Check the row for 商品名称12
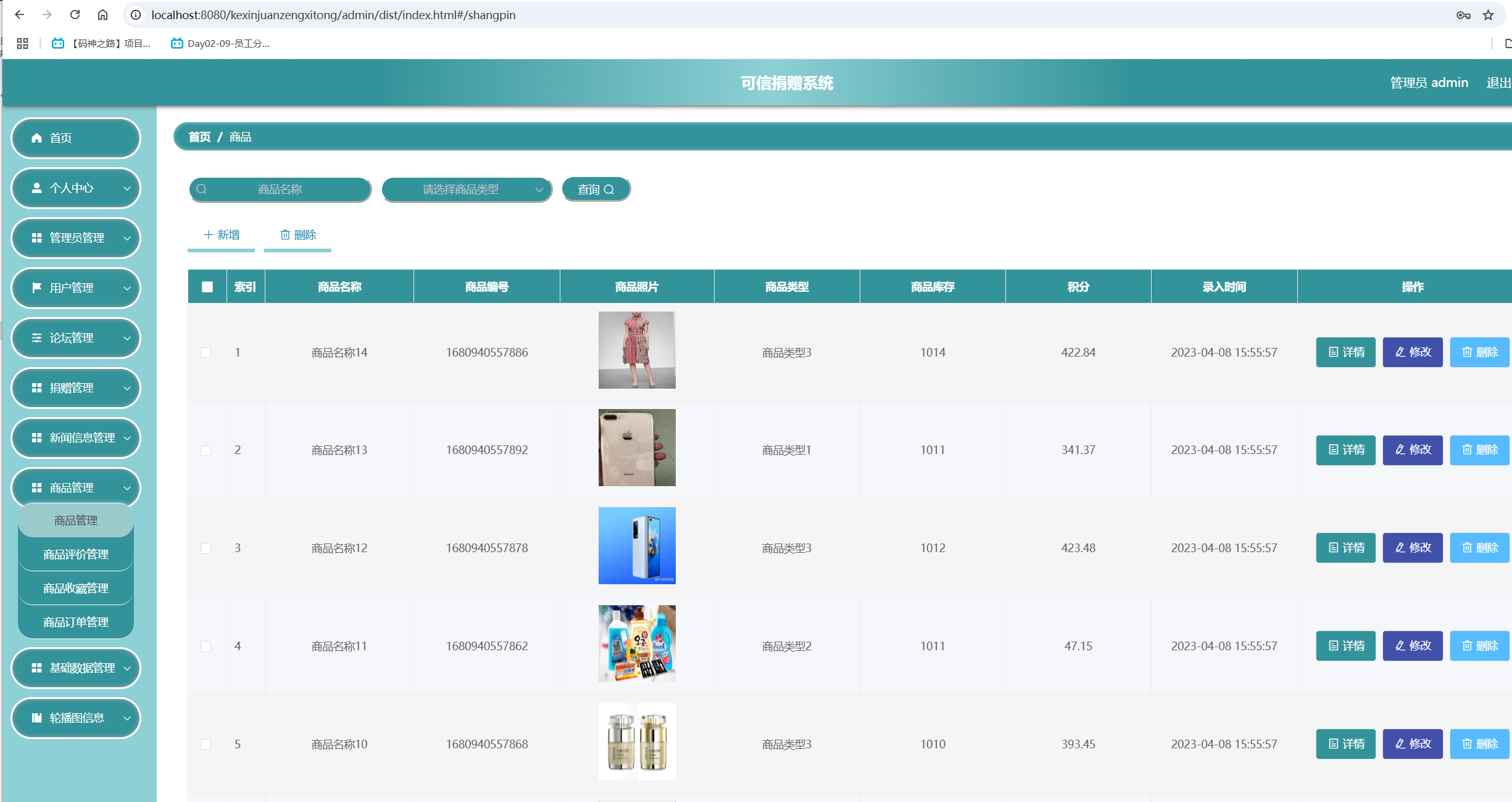1512x802 pixels. click(x=206, y=548)
